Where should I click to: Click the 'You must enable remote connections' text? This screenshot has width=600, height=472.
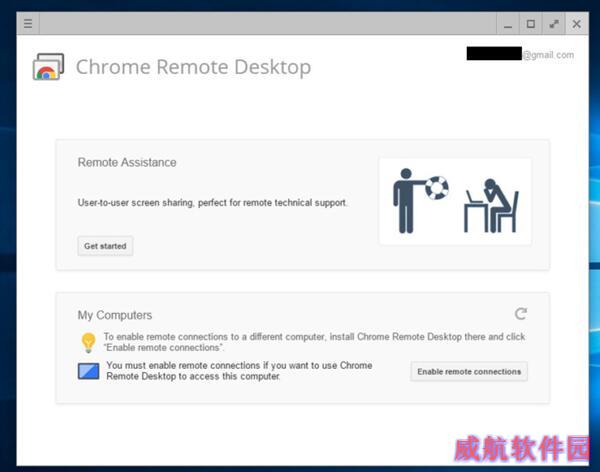[239, 371]
